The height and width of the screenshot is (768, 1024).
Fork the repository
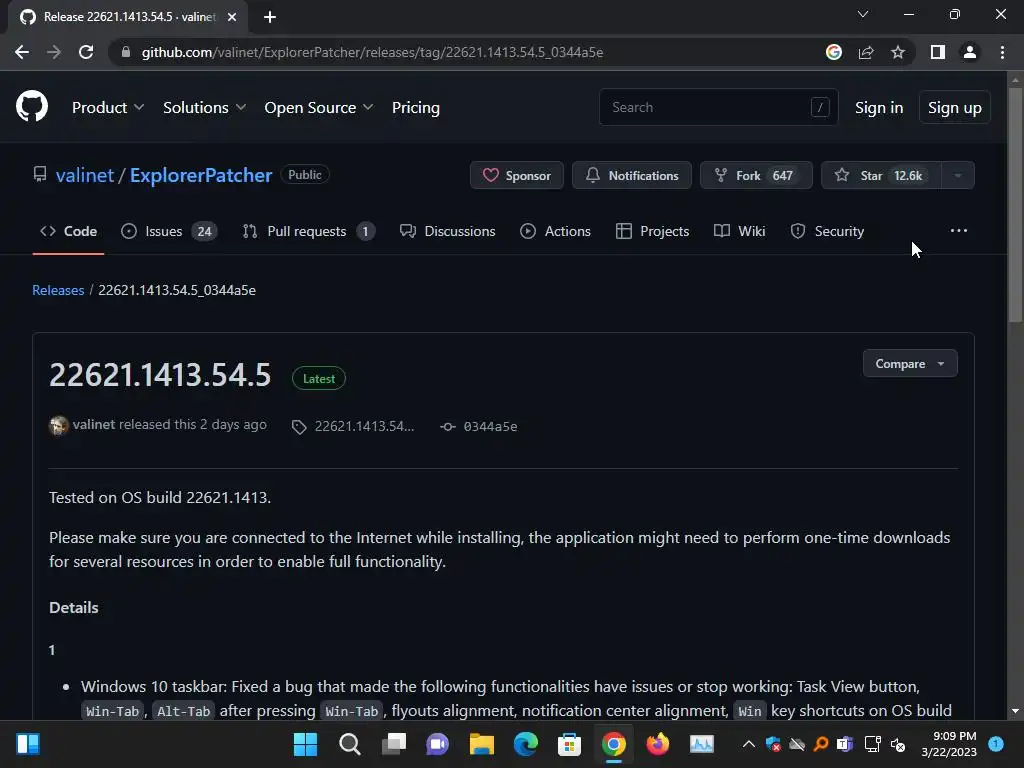tap(756, 175)
